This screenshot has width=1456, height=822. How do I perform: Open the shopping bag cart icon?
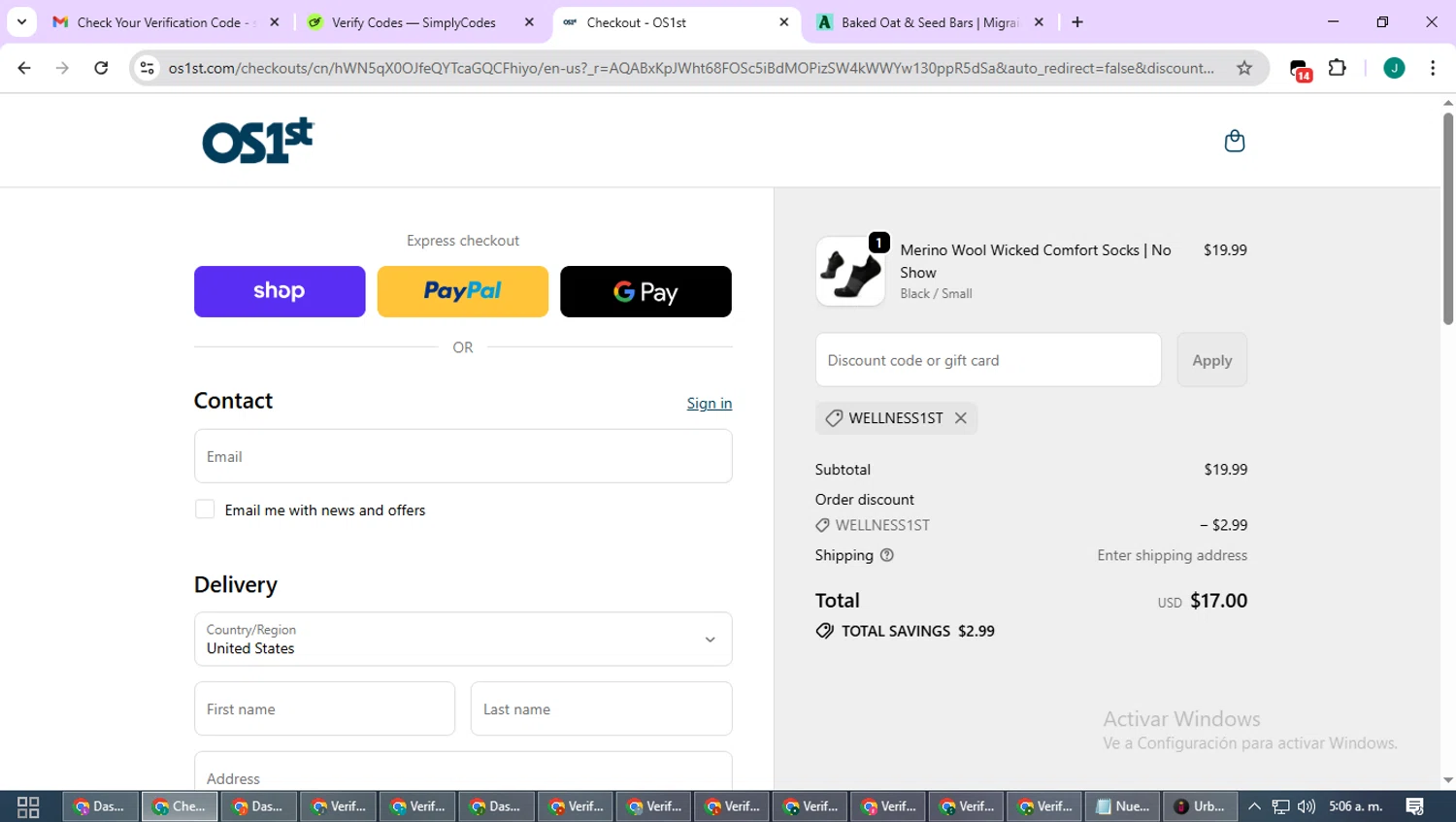click(1234, 141)
